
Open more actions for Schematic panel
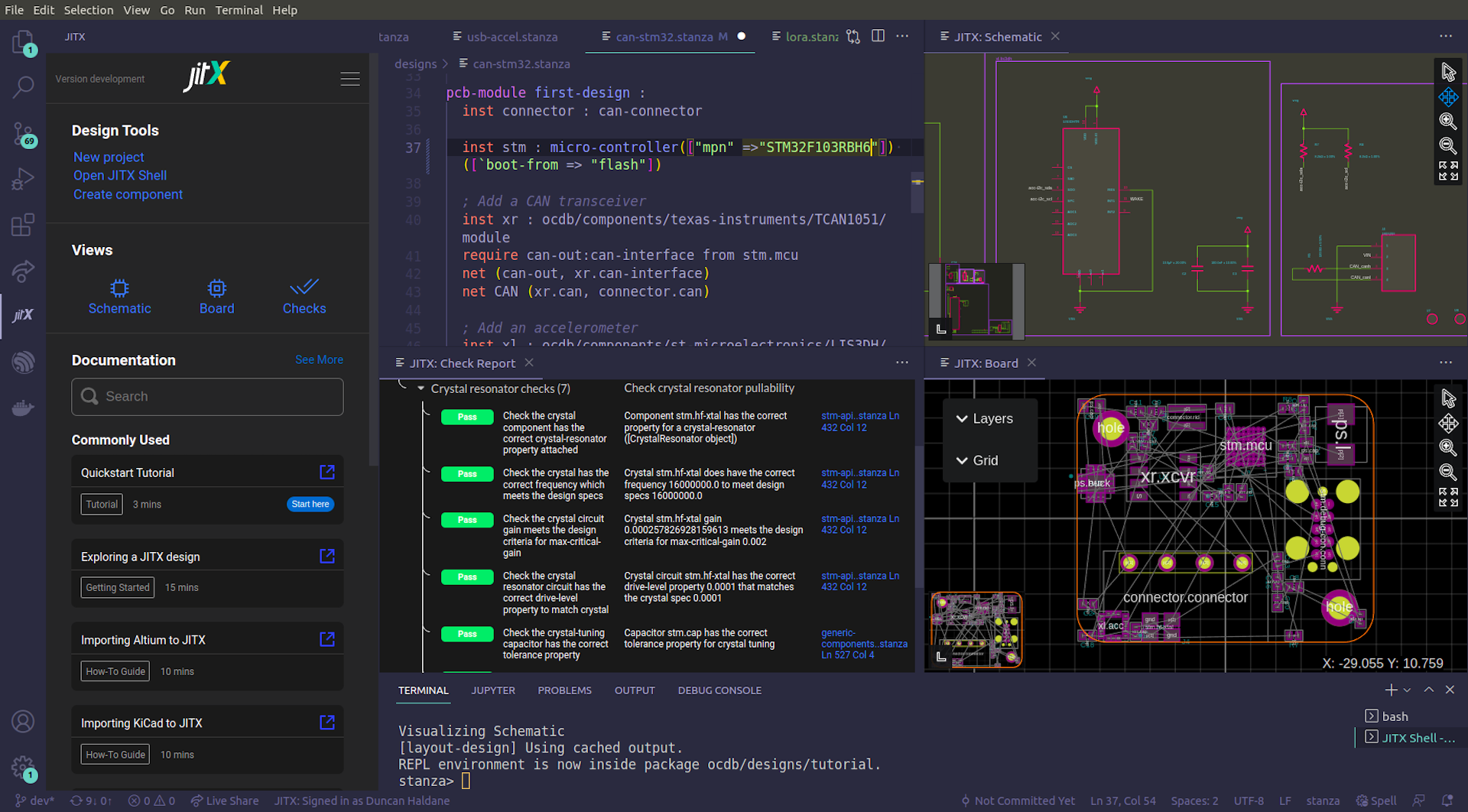pyautogui.click(x=1445, y=37)
